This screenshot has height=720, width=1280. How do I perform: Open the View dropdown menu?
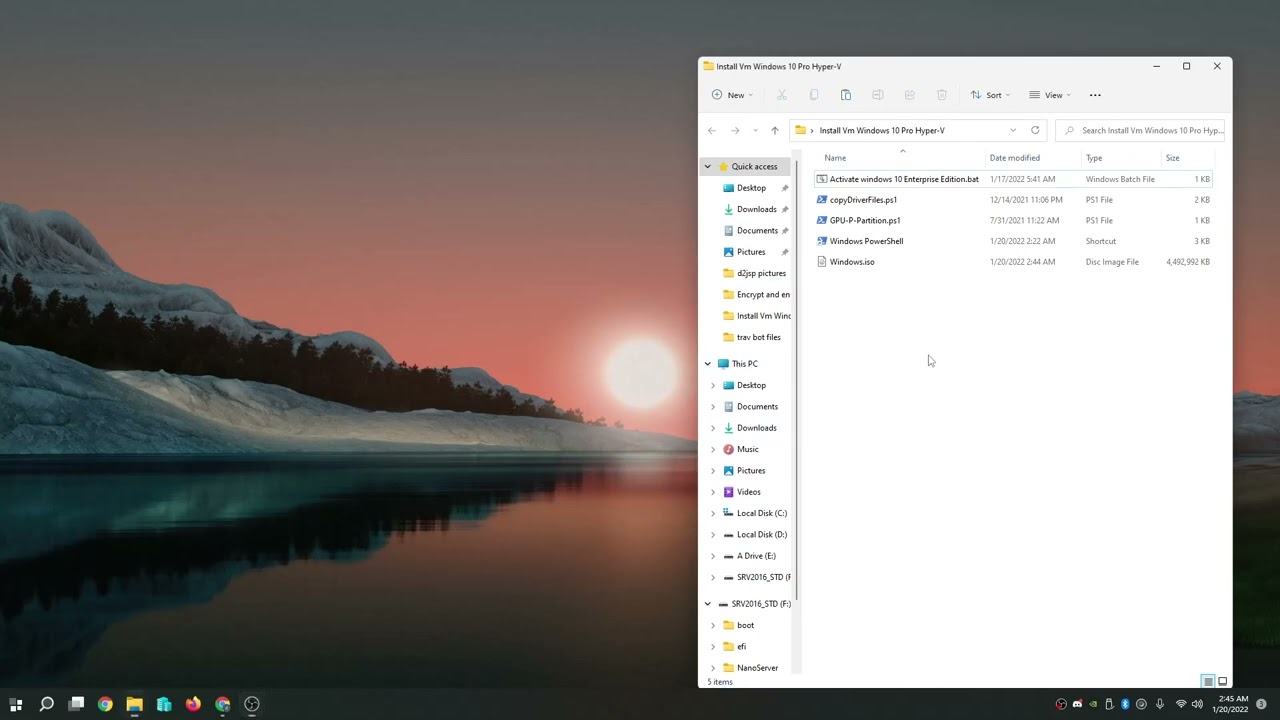(x=1050, y=95)
